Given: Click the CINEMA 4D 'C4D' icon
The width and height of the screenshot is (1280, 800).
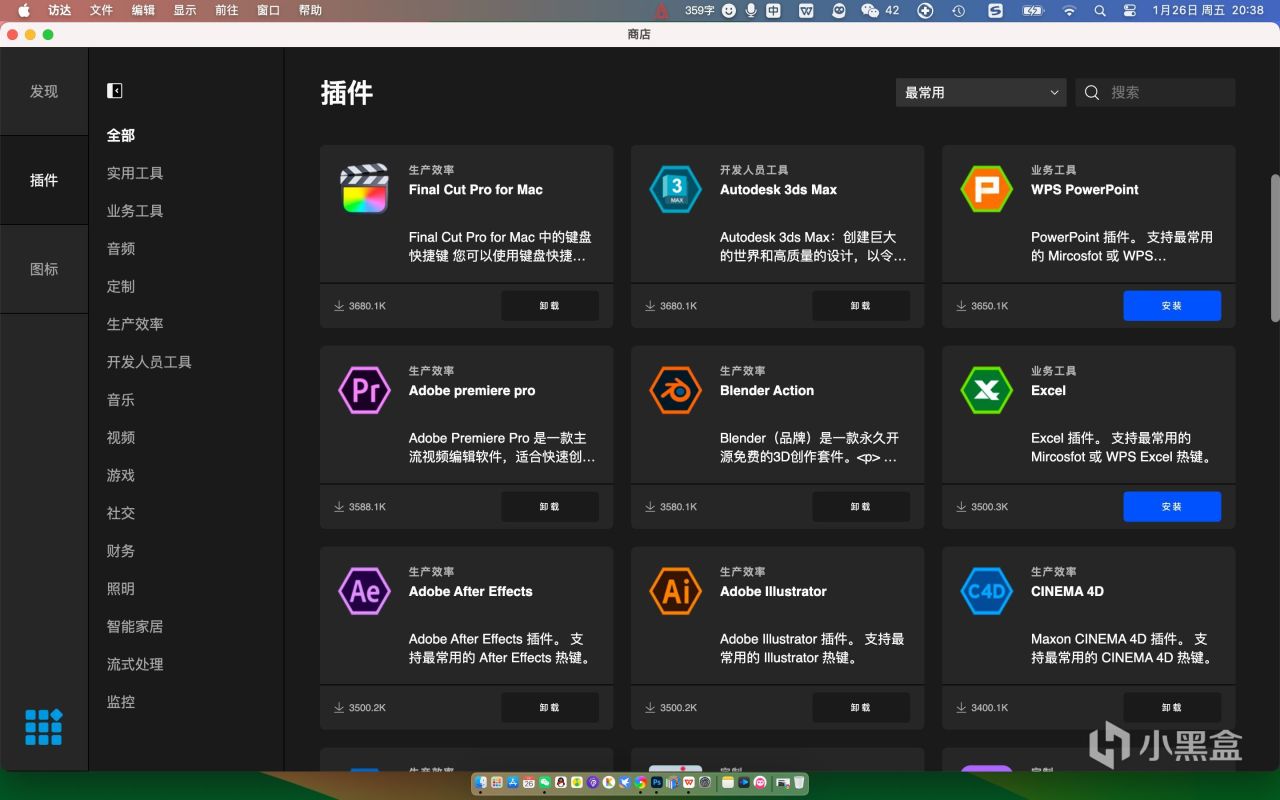Looking at the screenshot, I should pyautogui.click(x=987, y=591).
